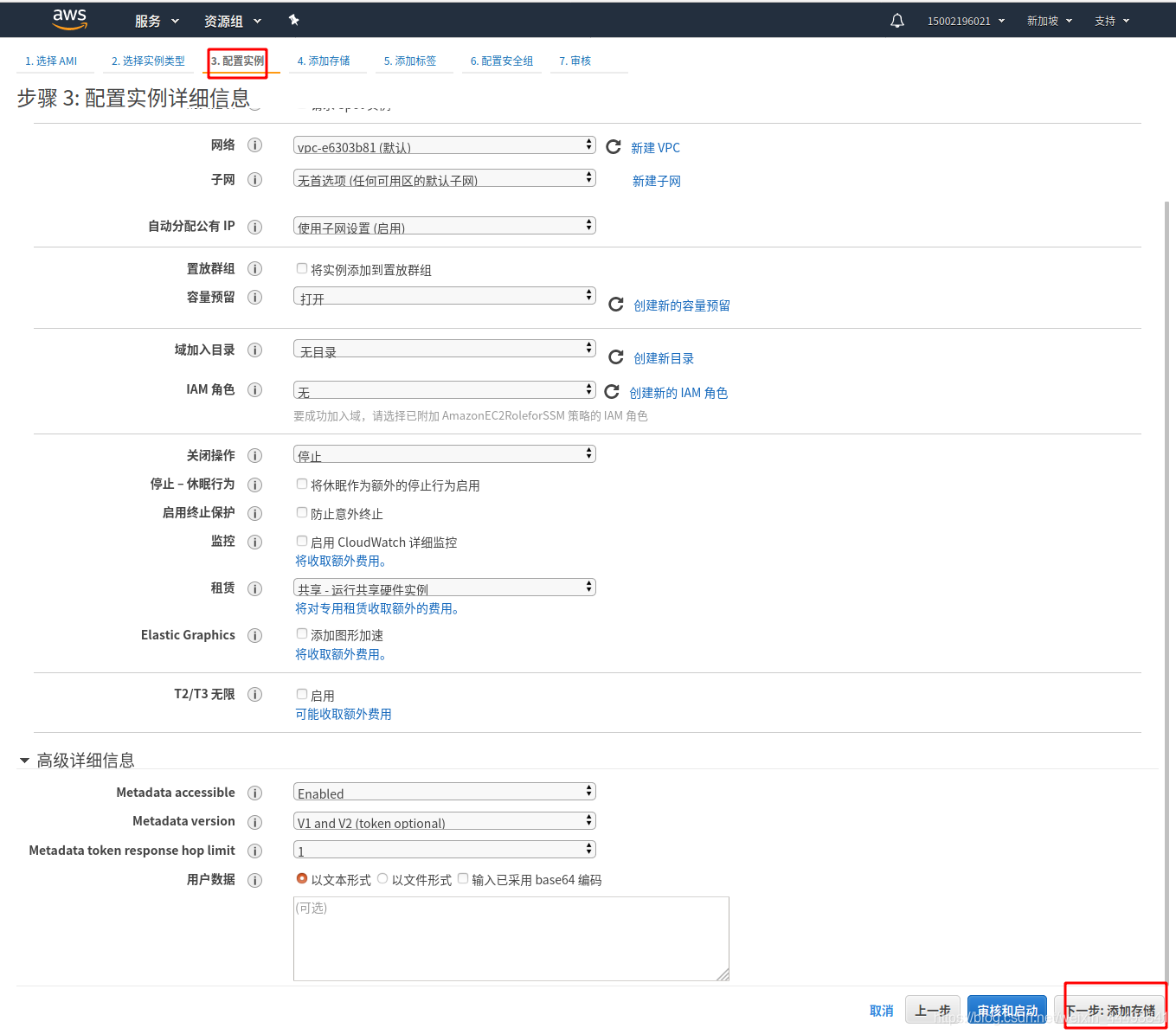This screenshot has height=1034, width=1176.
Task: Collapse the 高级详细信息 section
Action: pos(24,761)
